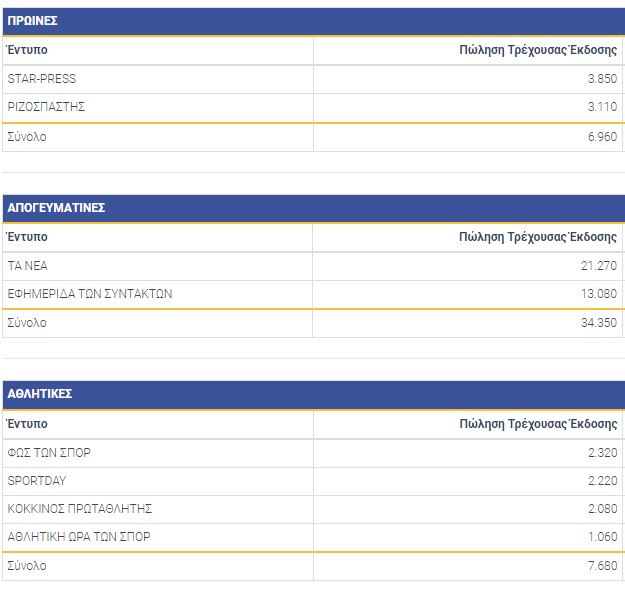This screenshot has height=614, width=625.
Task: Select the SPORTDAY newspaper row
Action: pyautogui.click(x=36, y=481)
